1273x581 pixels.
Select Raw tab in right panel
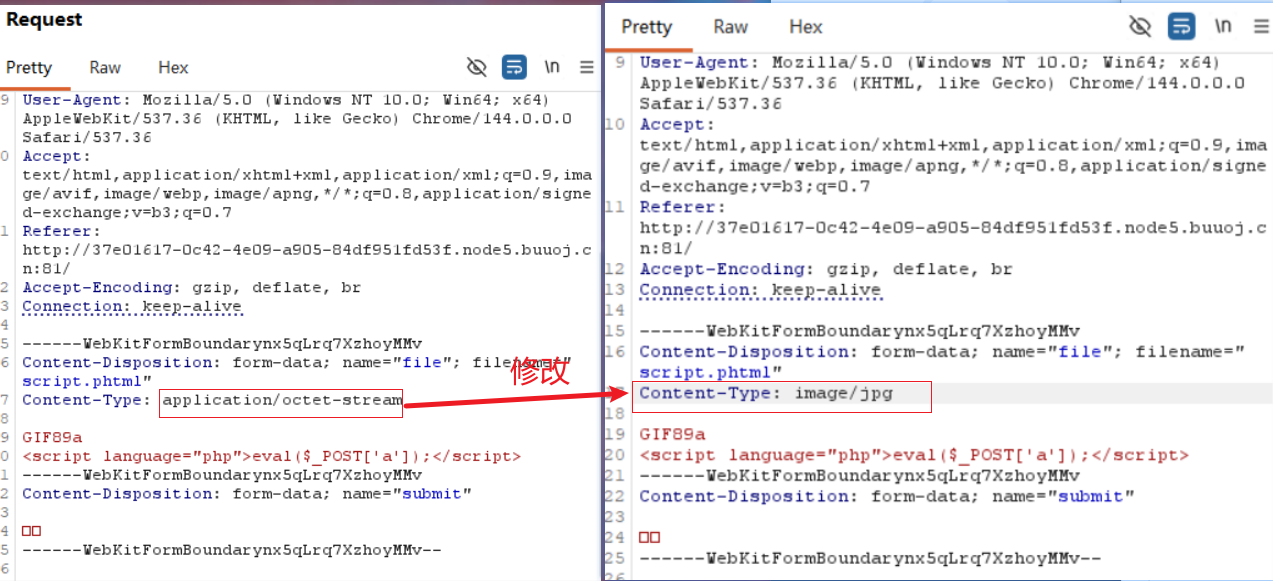[731, 27]
